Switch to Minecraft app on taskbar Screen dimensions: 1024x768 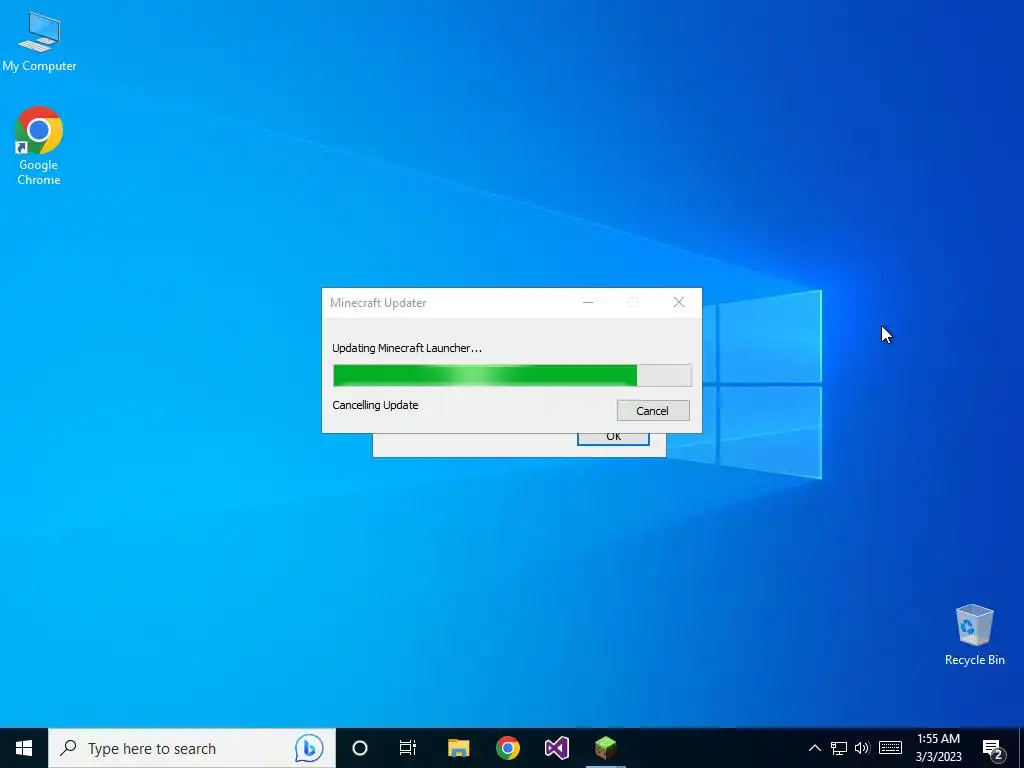point(605,748)
